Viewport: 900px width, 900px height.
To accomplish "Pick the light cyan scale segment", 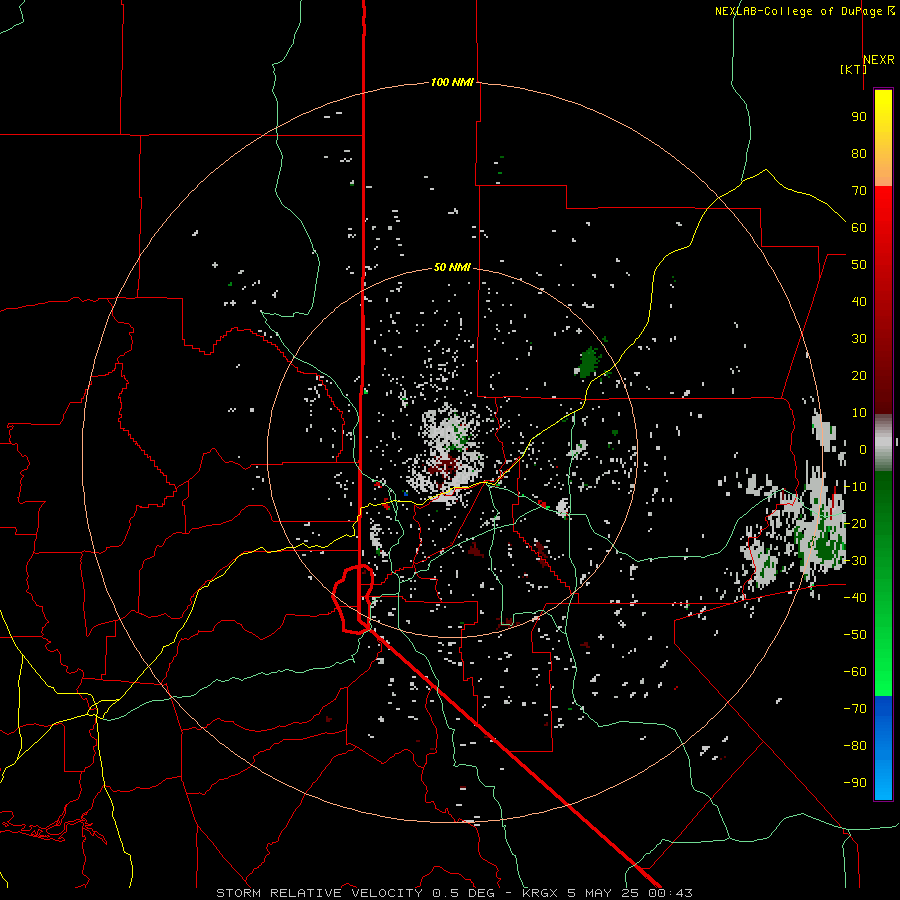I will (883, 781).
